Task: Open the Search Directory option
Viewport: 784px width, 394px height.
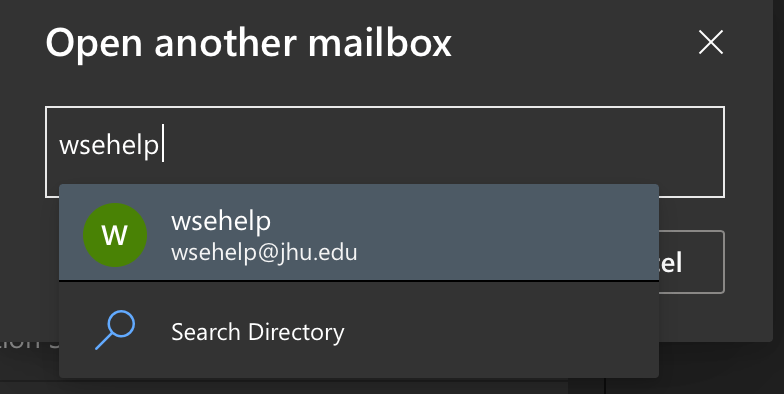Action: coord(358,330)
